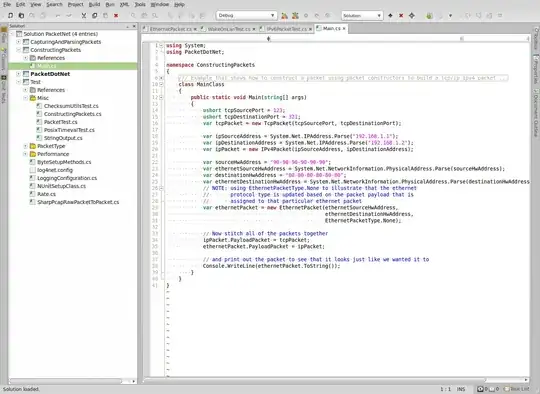The image size is (540, 394).
Task: Switch to the EthernetPacket.cs tab
Action: (x=170, y=29)
